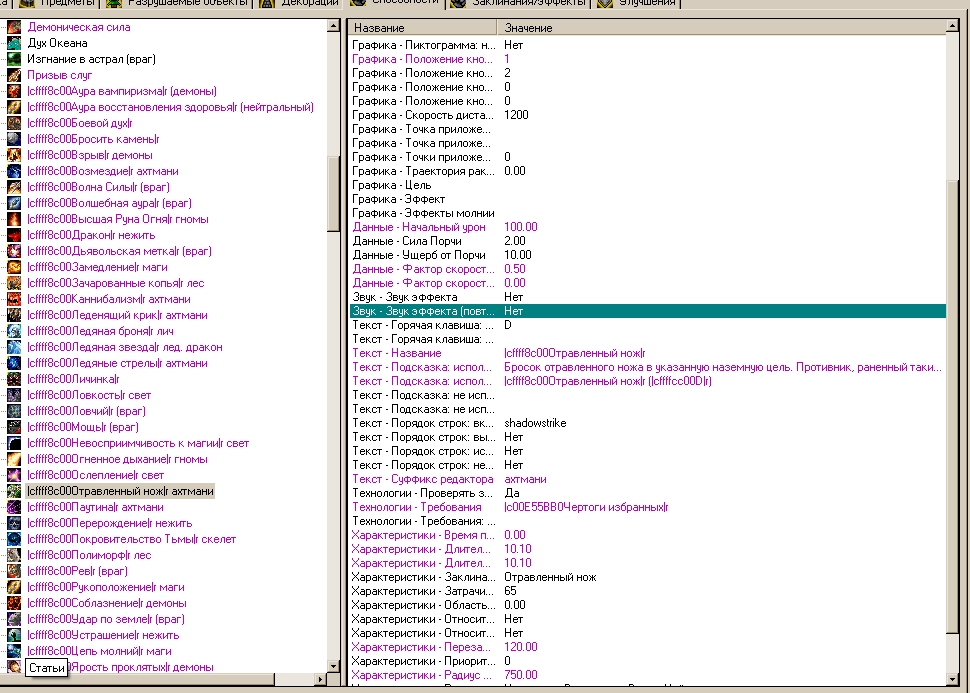Select the Цепь молний ability icon
Image resolution: width=970 pixels, height=693 pixels.
(x=14, y=651)
